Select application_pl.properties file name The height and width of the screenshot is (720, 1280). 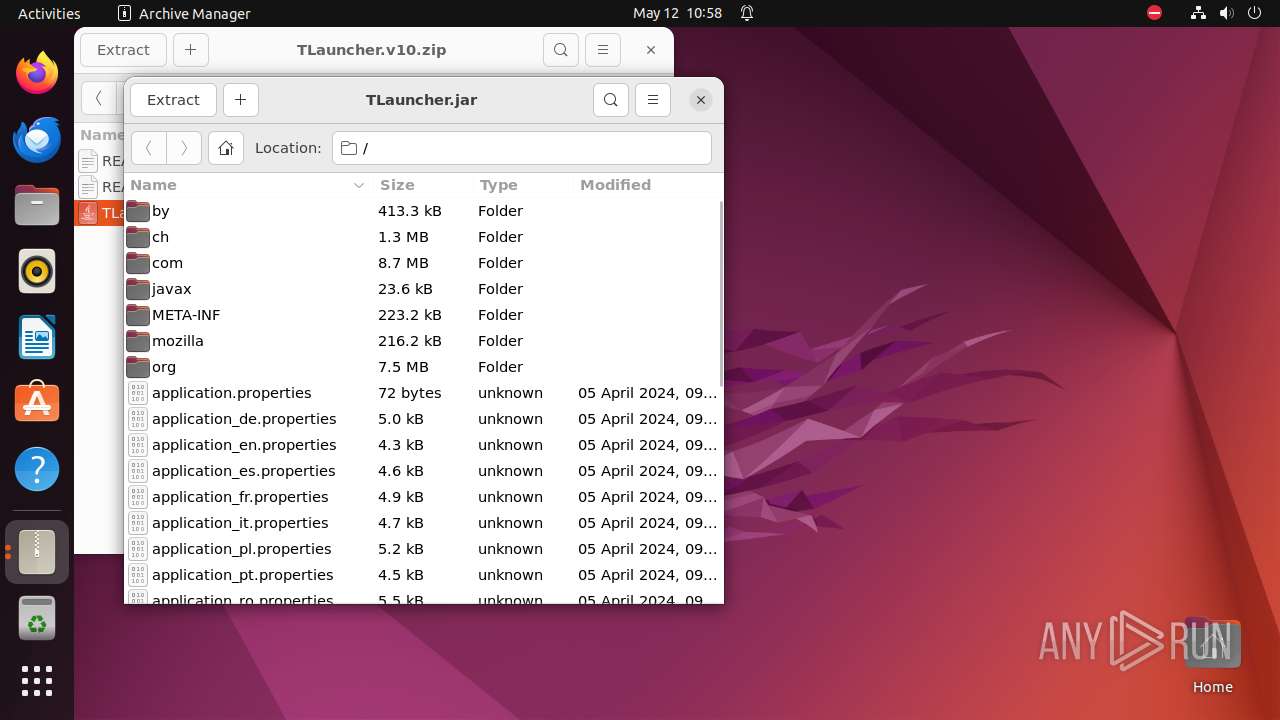[241, 549]
